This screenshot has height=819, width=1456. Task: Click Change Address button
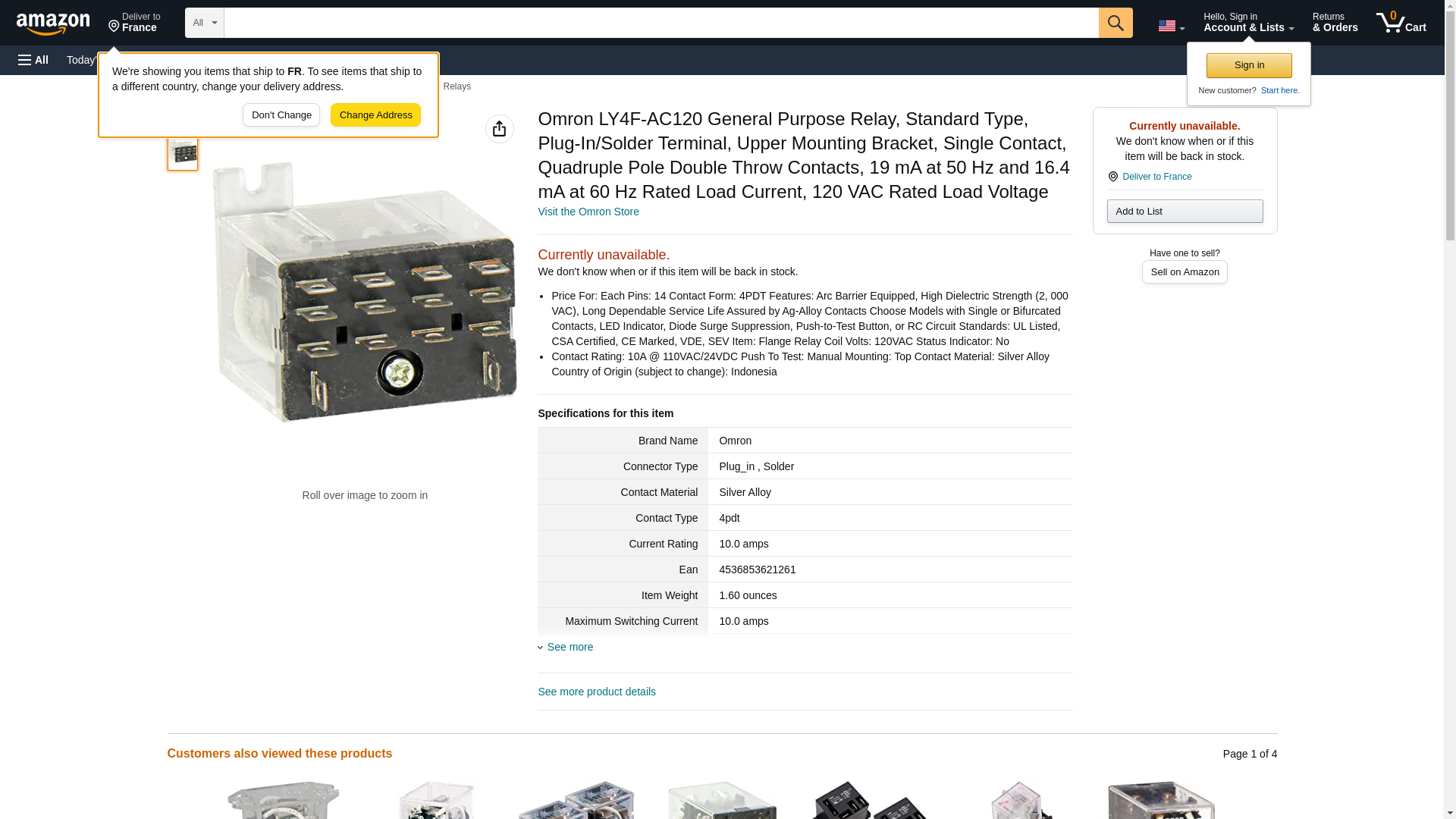pos(375,115)
